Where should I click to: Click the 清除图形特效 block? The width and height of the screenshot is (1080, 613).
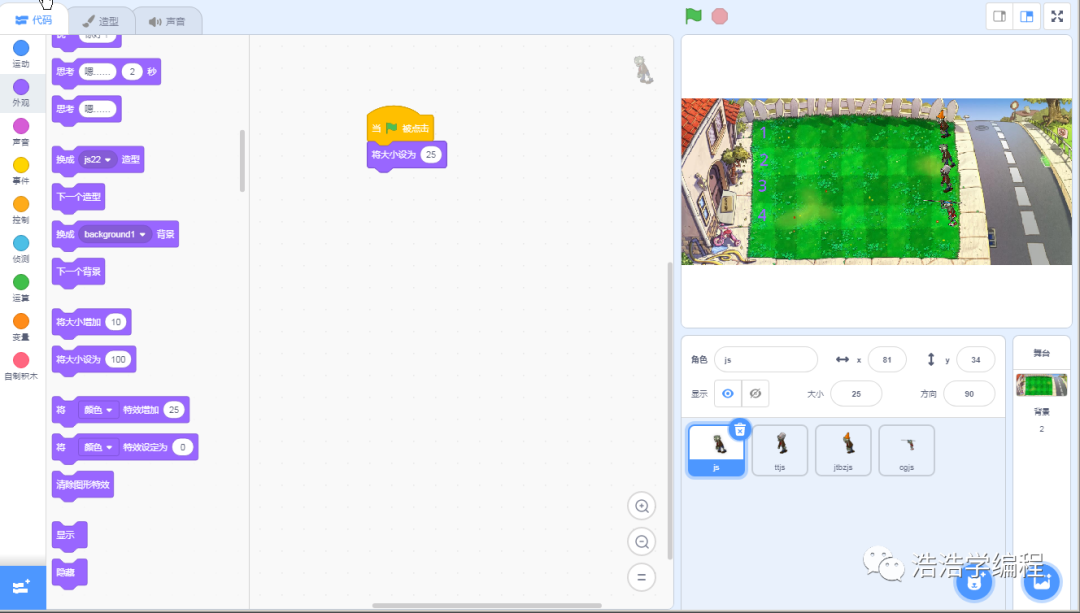83,484
